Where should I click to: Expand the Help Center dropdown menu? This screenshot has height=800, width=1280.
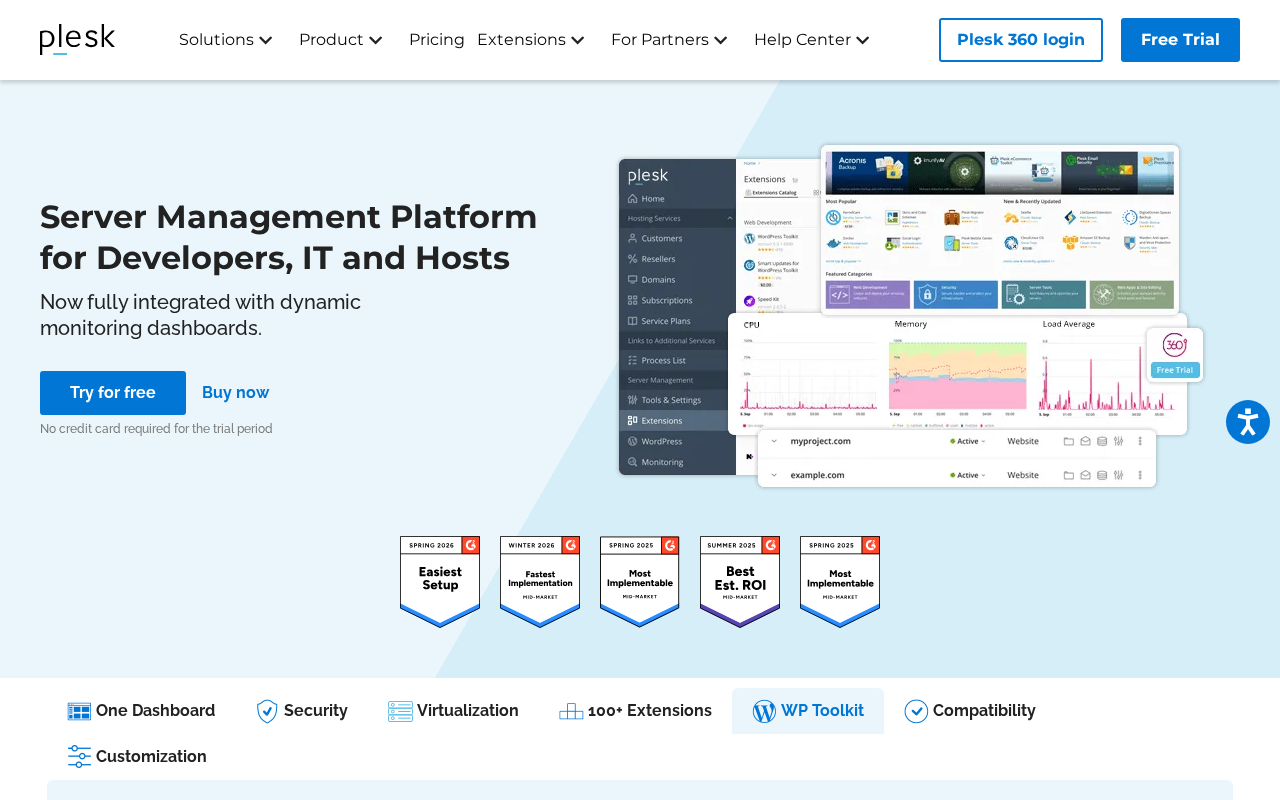[x=811, y=40]
